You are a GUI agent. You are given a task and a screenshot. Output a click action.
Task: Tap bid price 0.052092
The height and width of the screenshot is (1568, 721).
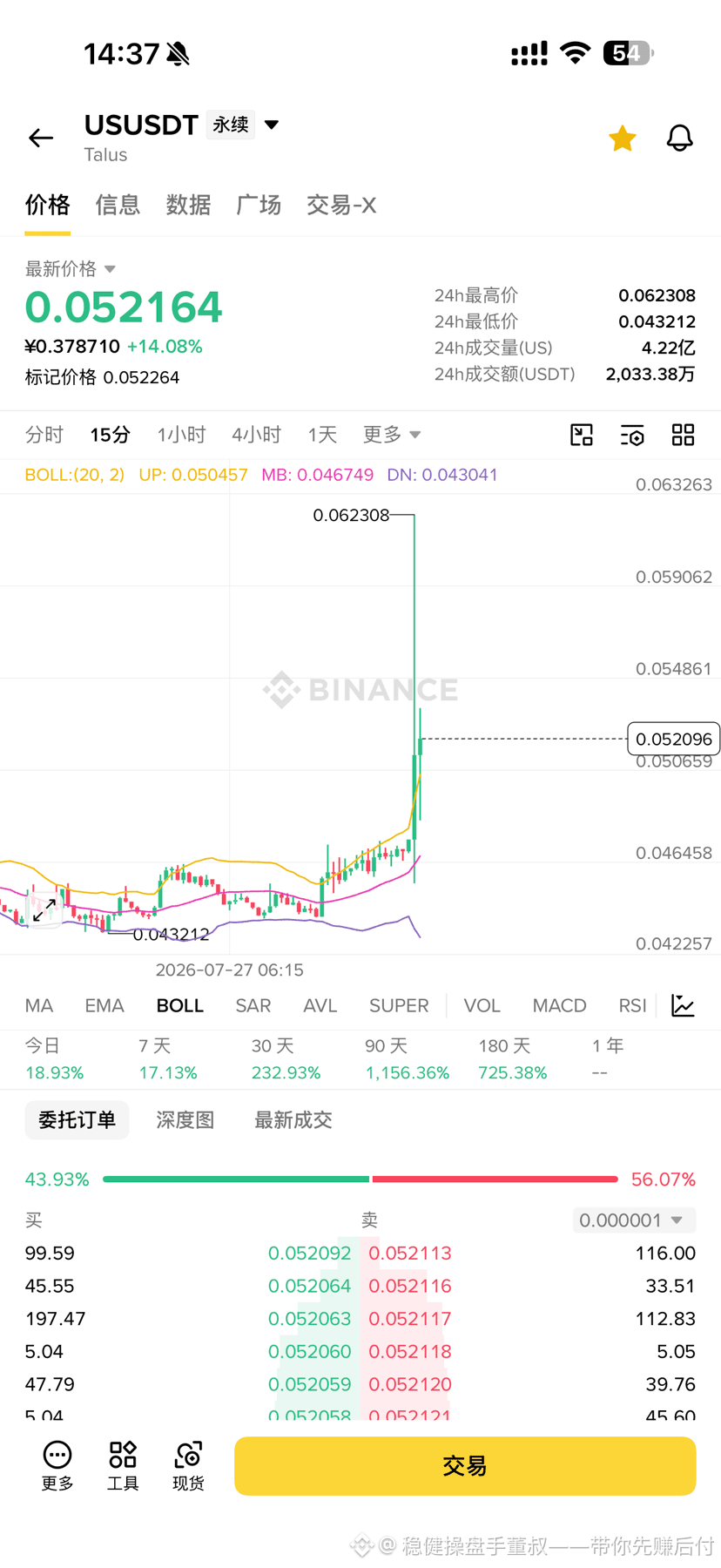pos(310,1254)
